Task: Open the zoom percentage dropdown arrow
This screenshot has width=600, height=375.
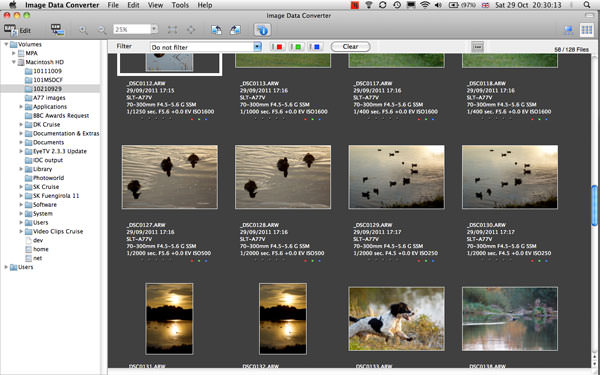Action: pyautogui.click(x=154, y=29)
